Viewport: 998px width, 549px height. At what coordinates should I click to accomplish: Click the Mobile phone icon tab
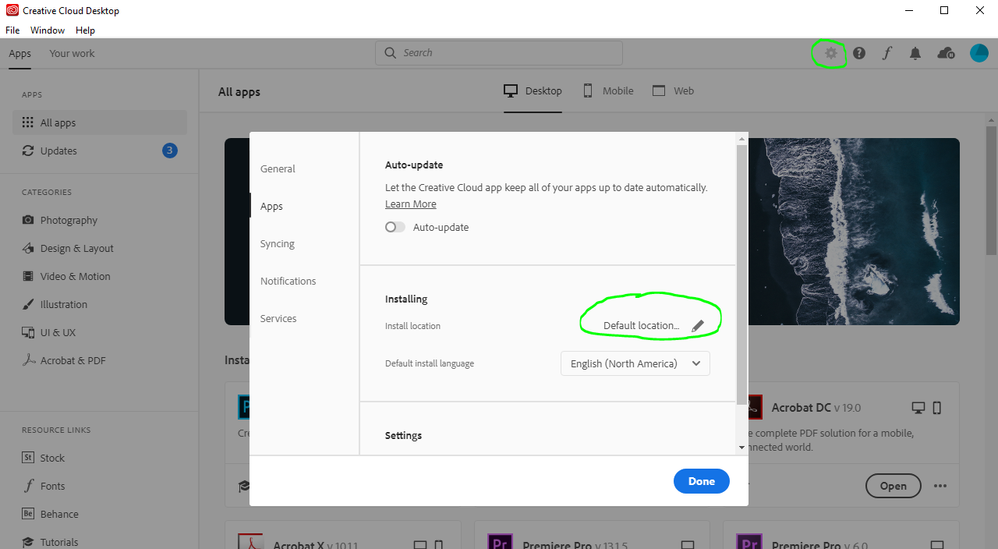(x=588, y=91)
